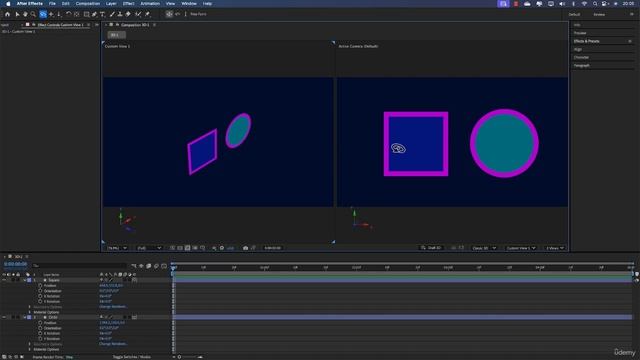Click Change Renderer link under Square layer

pos(113,307)
